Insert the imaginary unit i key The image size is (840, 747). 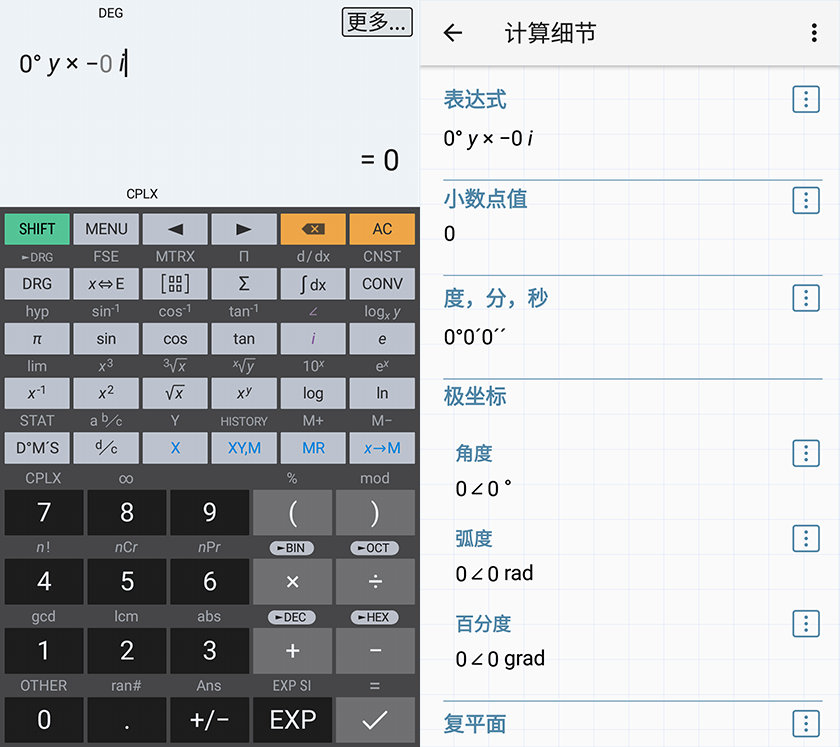tap(313, 339)
